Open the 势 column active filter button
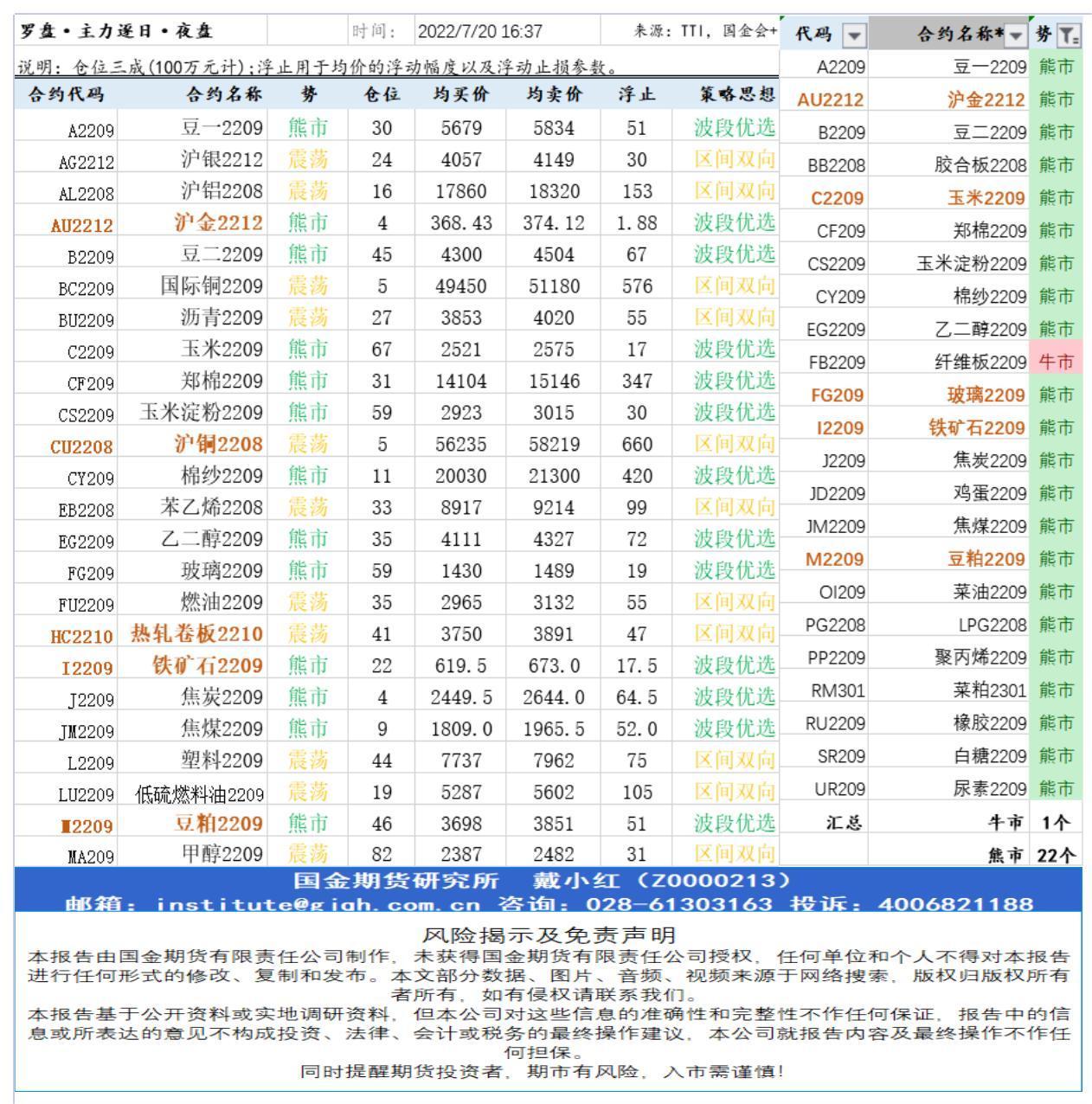 [1070, 35]
